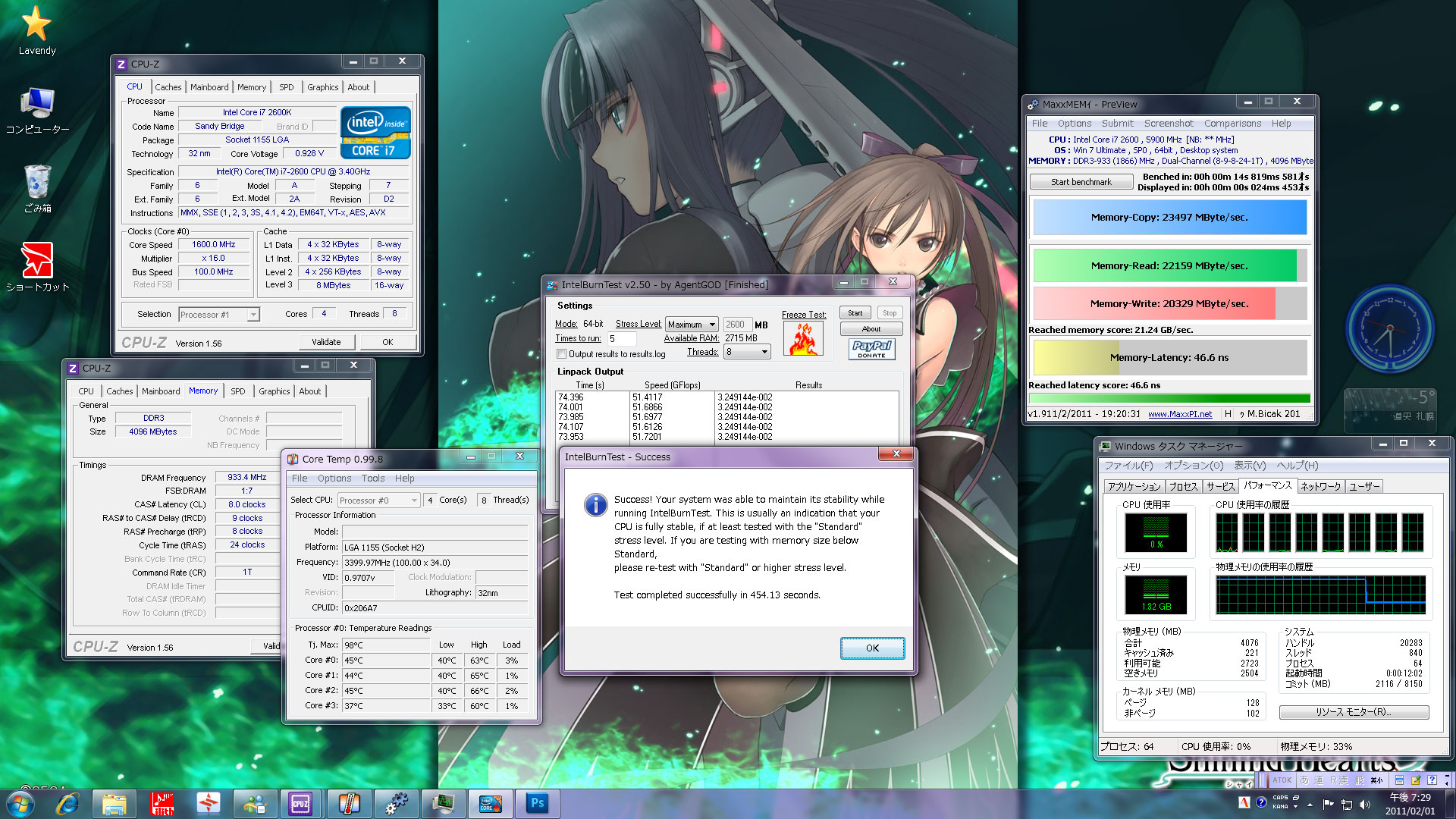Open the www.MaxxPI.net link
The width and height of the screenshot is (1456, 819).
pyautogui.click(x=1180, y=414)
